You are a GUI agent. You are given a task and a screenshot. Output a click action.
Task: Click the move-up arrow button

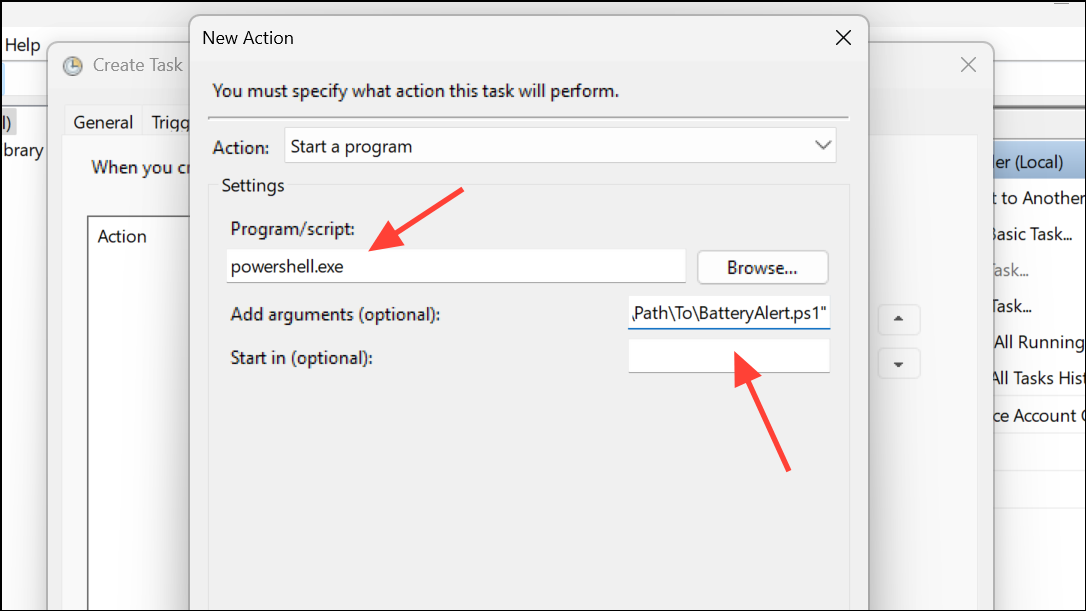(898, 319)
